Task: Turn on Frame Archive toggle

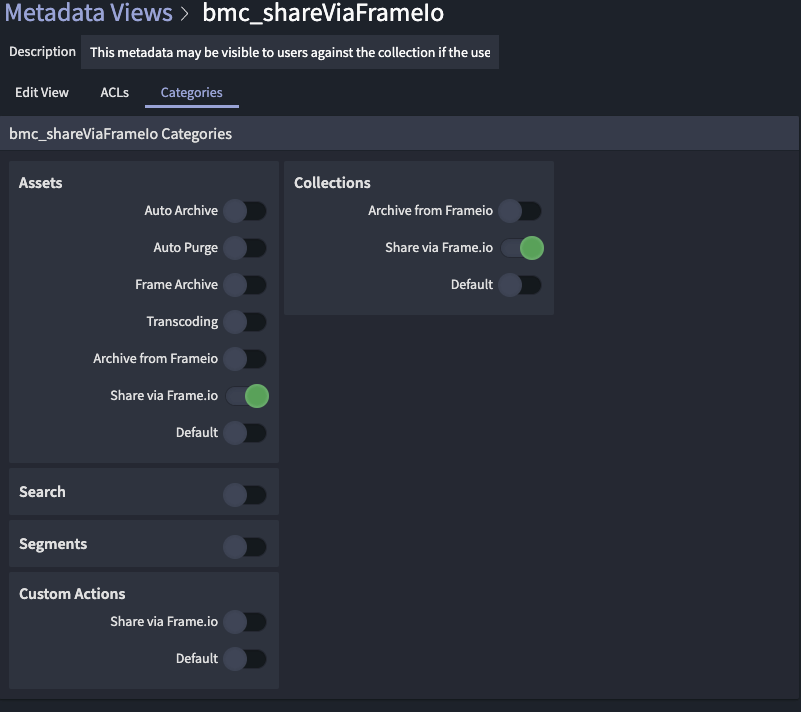Action: click(245, 285)
